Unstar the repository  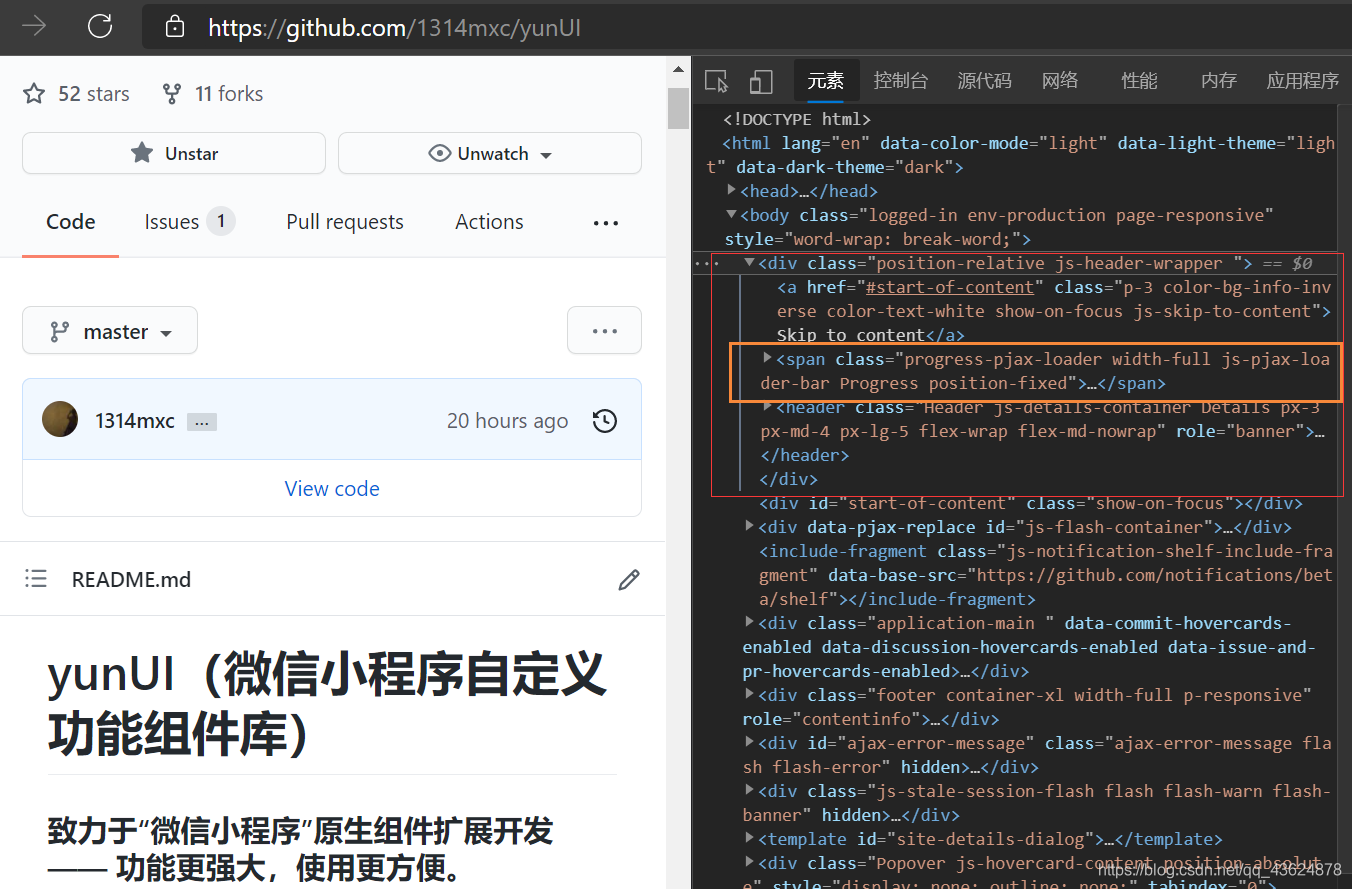[x=173, y=153]
